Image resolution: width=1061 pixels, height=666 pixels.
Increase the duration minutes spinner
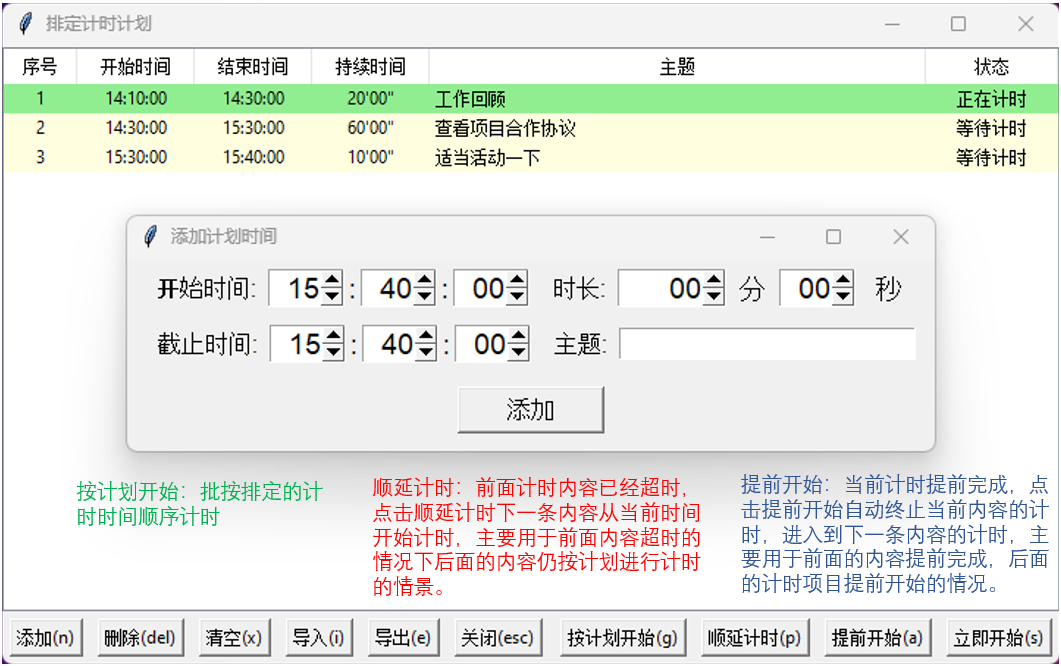[712, 282]
